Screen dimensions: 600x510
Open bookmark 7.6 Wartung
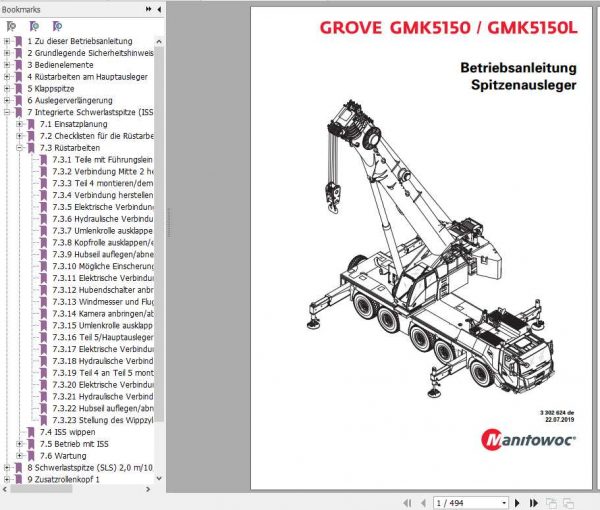click(63, 456)
